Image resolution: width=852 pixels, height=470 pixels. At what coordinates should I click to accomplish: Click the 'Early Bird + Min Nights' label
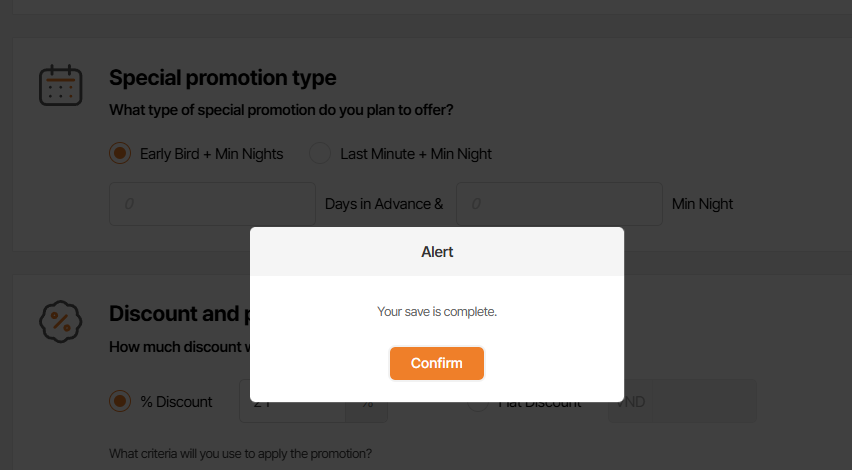(x=211, y=154)
